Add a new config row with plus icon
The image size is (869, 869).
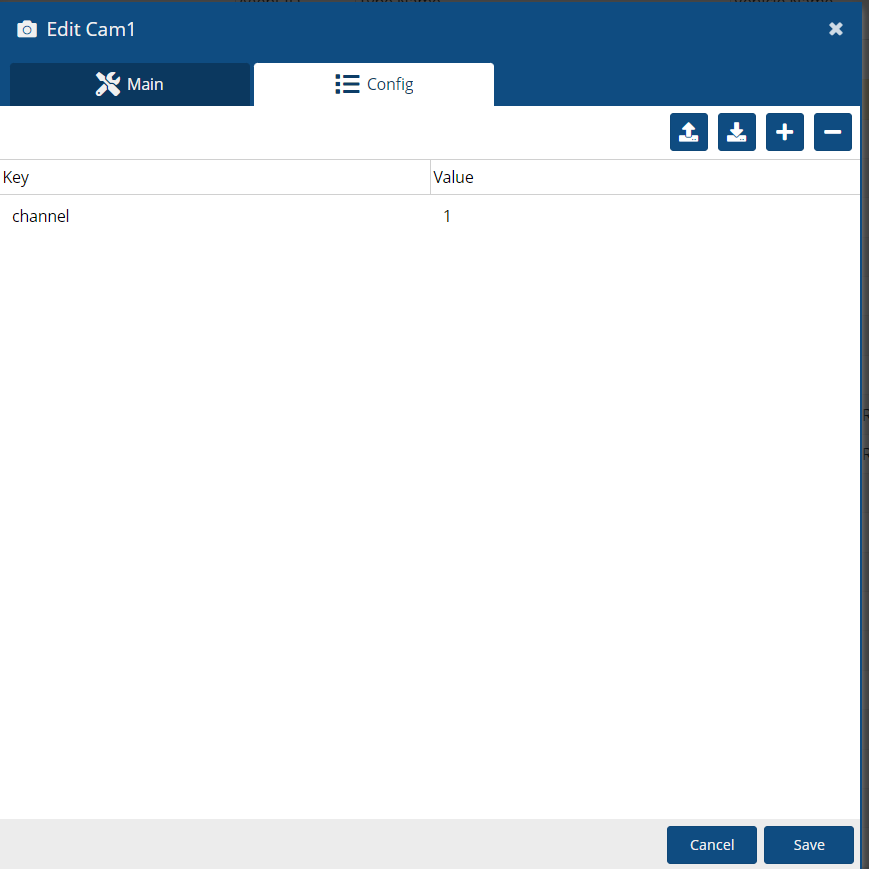tap(784, 132)
